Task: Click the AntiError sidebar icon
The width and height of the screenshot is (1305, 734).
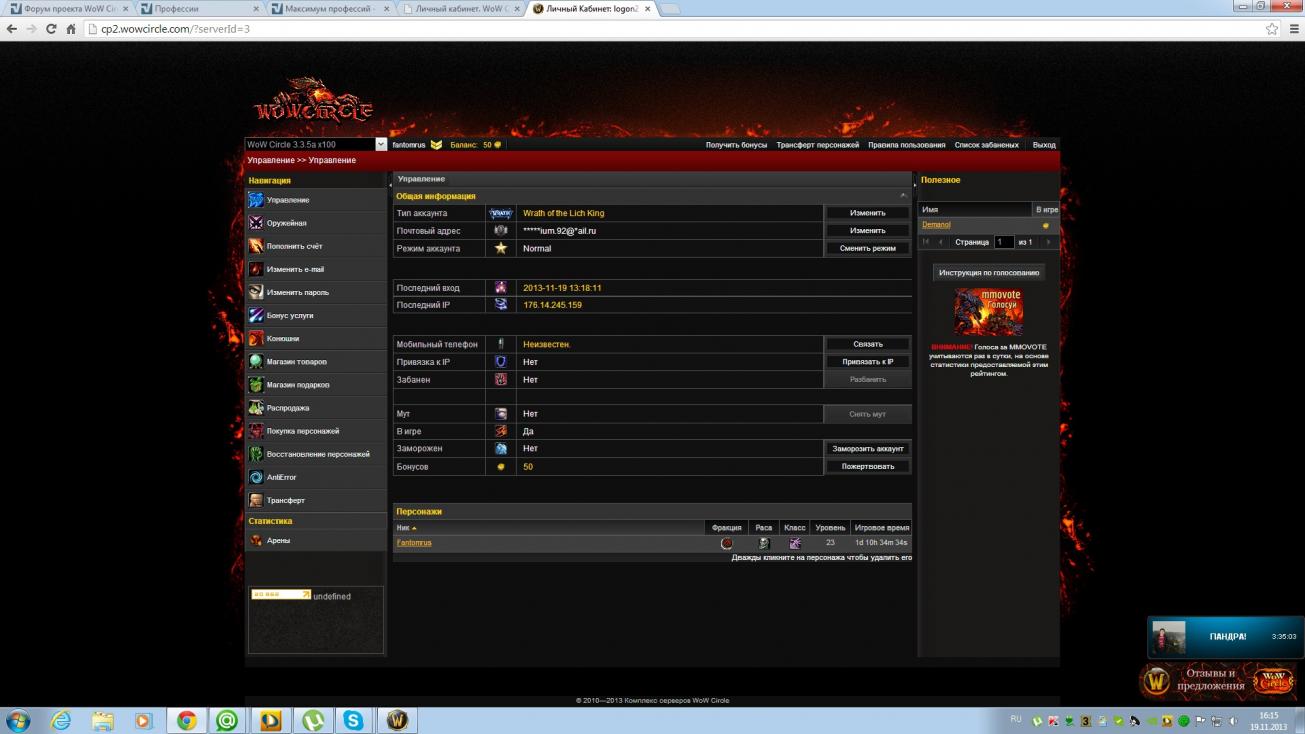Action: point(256,477)
